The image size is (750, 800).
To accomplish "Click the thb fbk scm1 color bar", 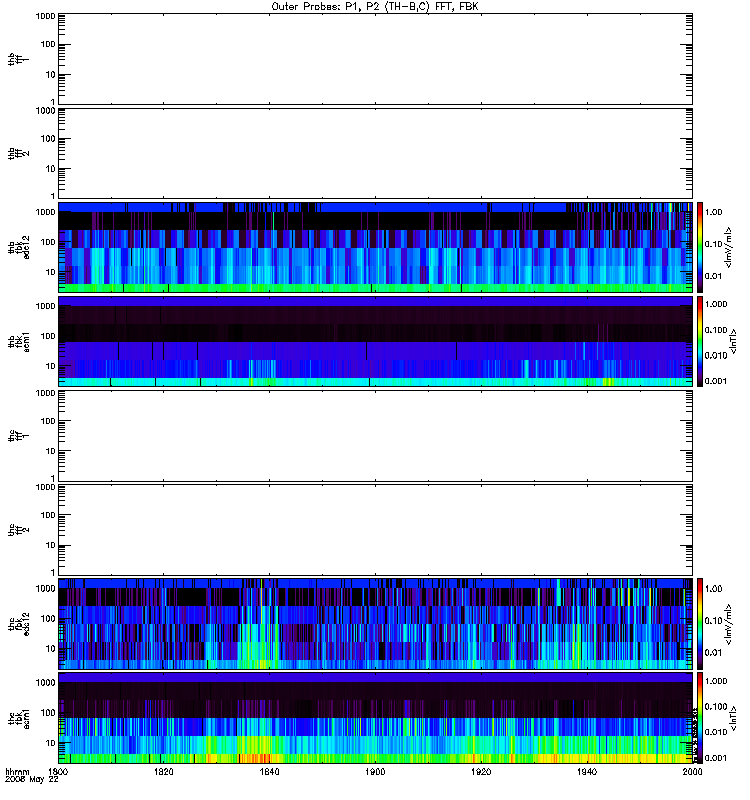I will tap(700, 342).
